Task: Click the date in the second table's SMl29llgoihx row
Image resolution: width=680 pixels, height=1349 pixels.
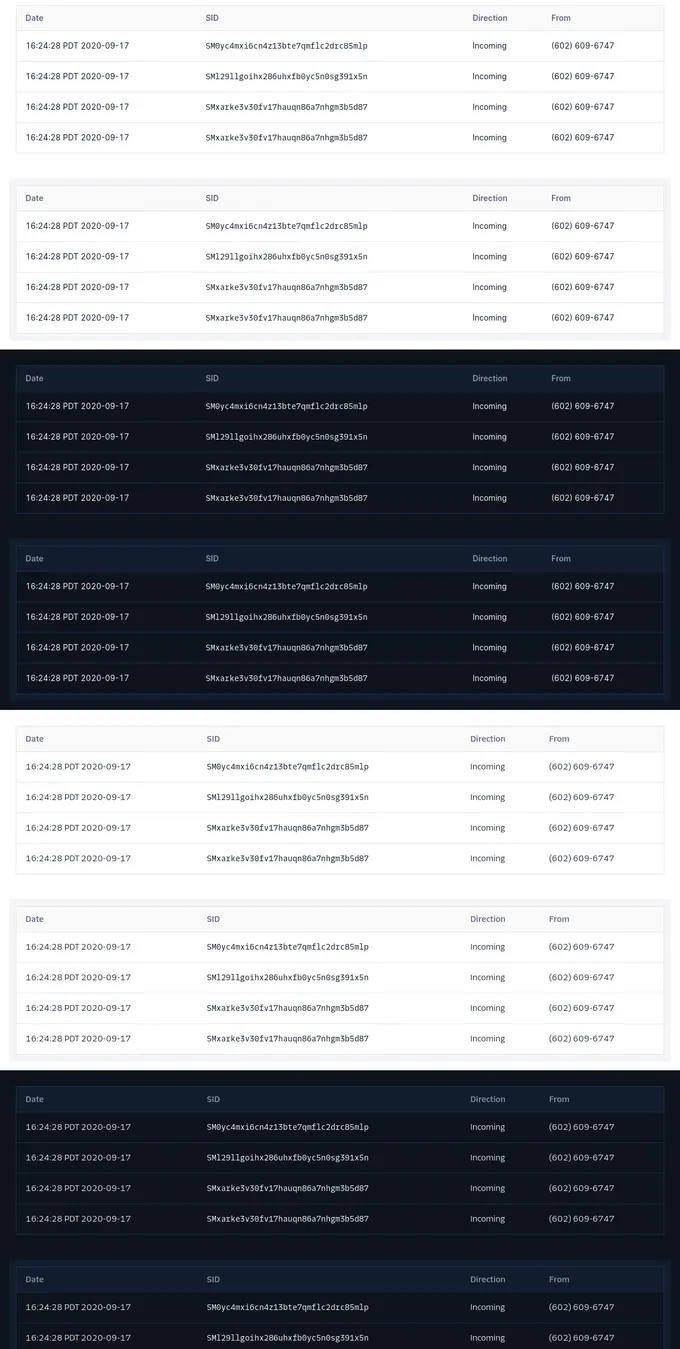Action: (77, 257)
